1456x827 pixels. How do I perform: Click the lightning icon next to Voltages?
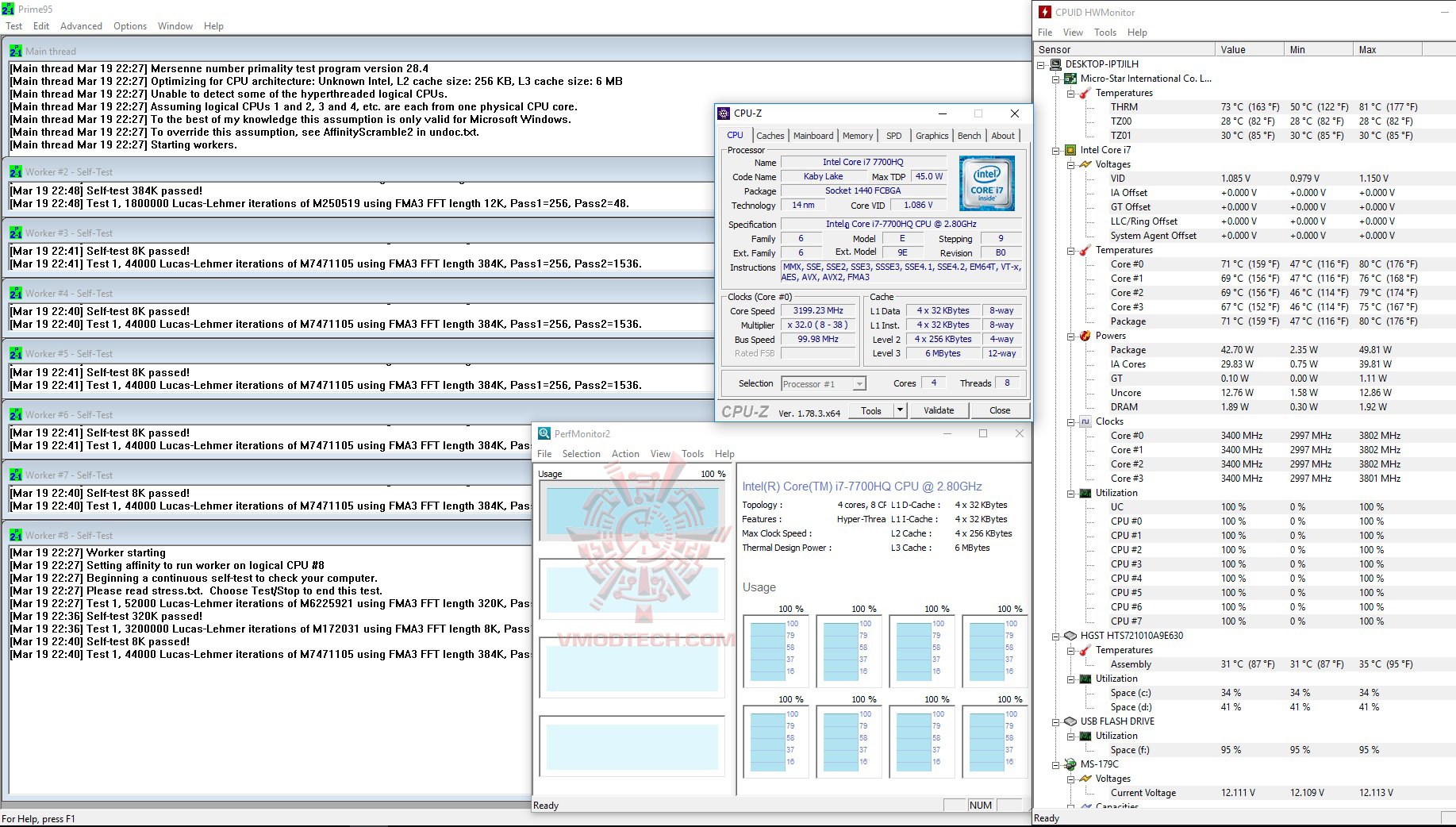1087,164
